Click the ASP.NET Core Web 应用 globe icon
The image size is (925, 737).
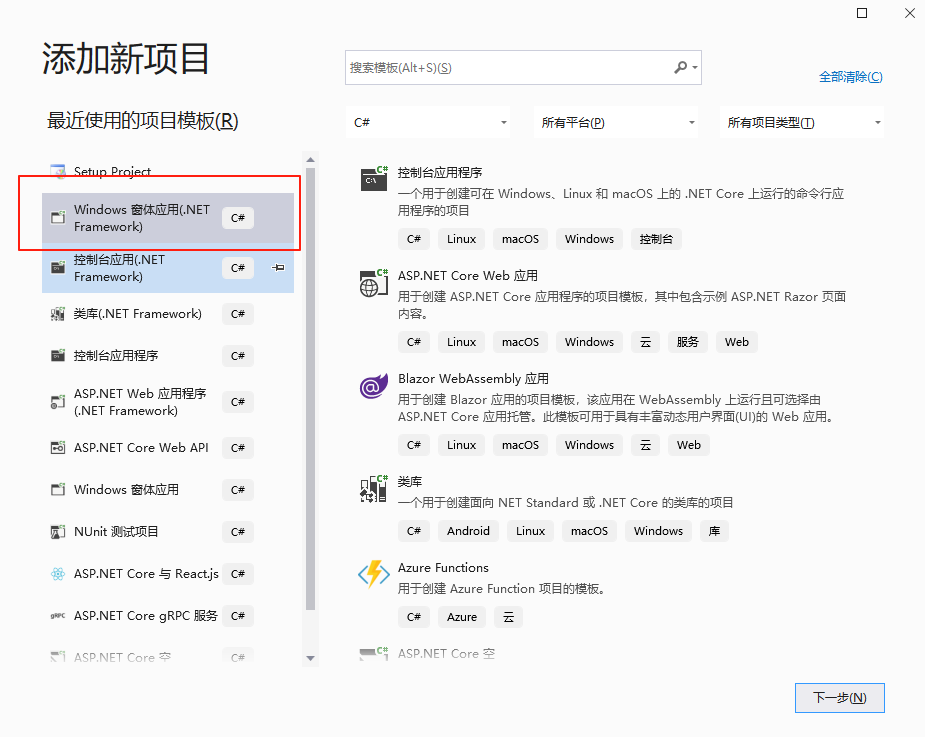click(374, 283)
